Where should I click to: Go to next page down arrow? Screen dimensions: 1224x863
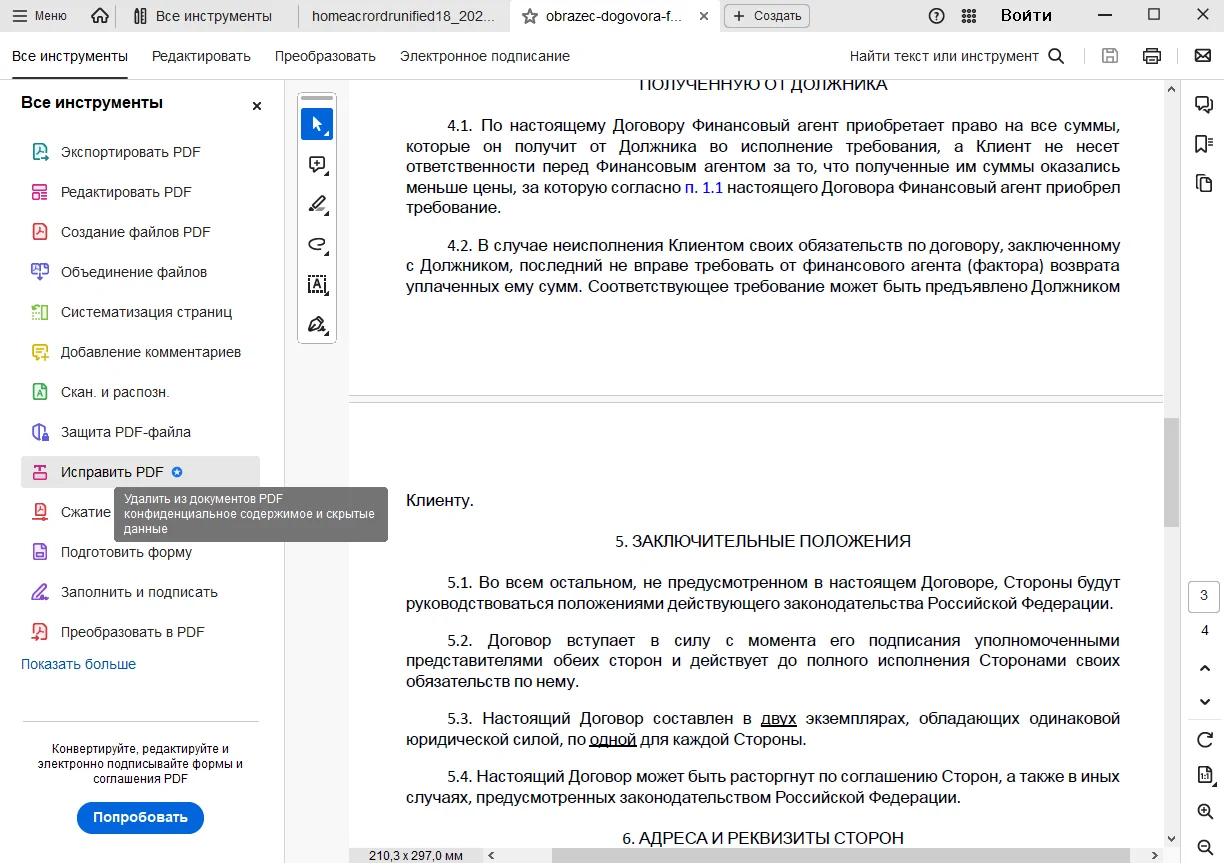(1204, 701)
